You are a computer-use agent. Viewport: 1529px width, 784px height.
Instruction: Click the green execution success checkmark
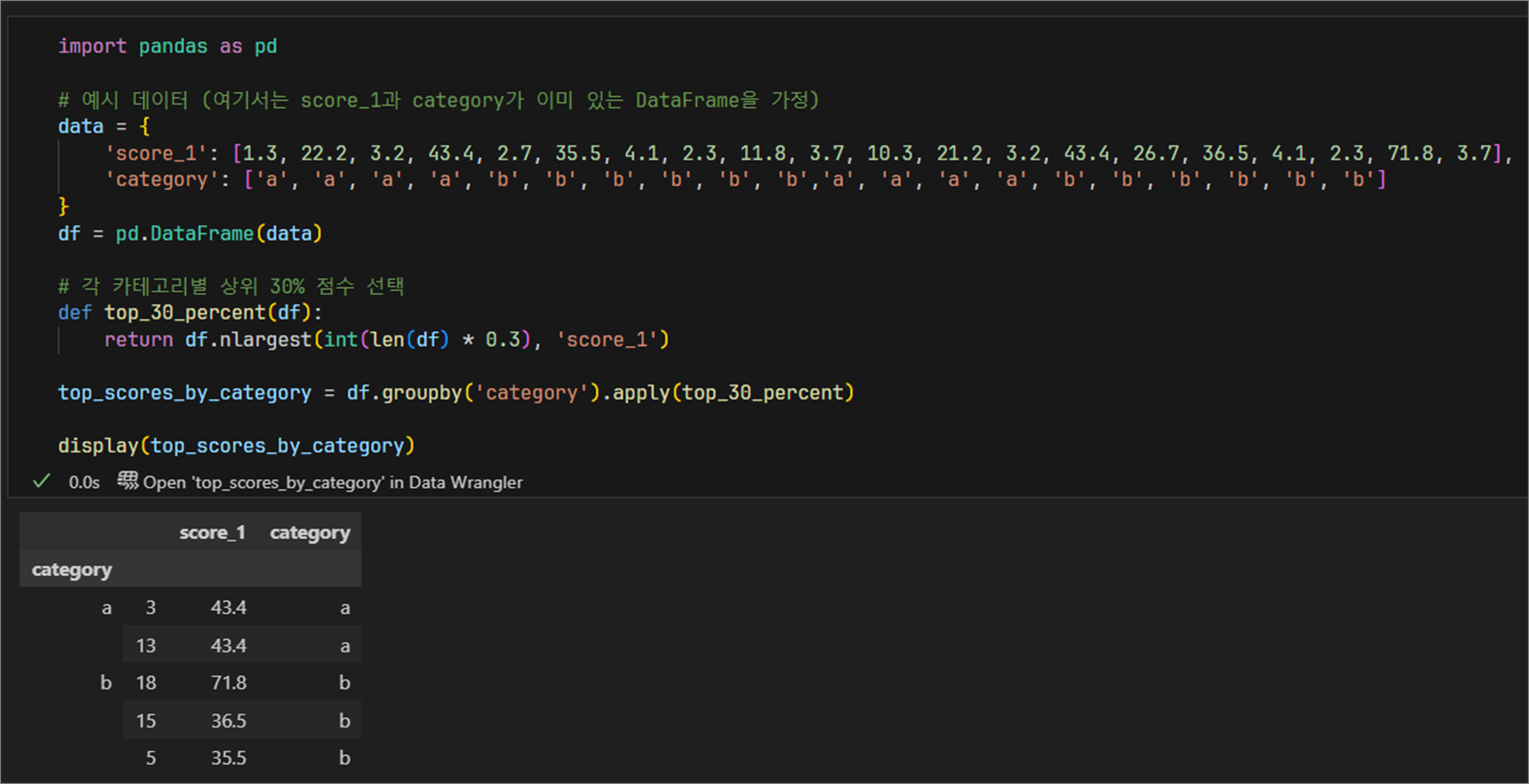point(42,481)
